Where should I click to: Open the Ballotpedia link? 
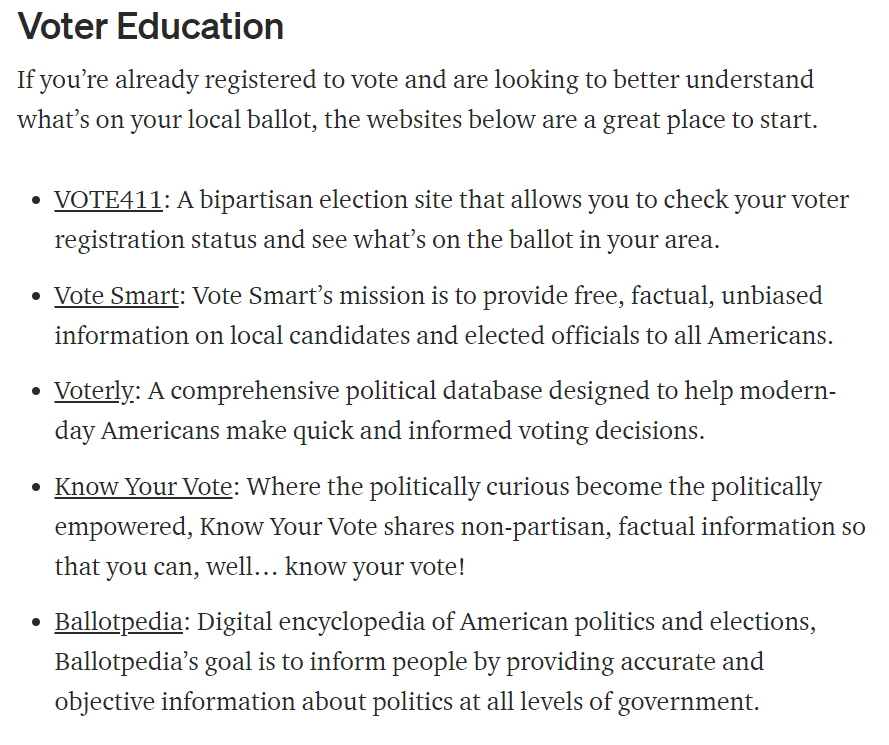click(118, 622)
